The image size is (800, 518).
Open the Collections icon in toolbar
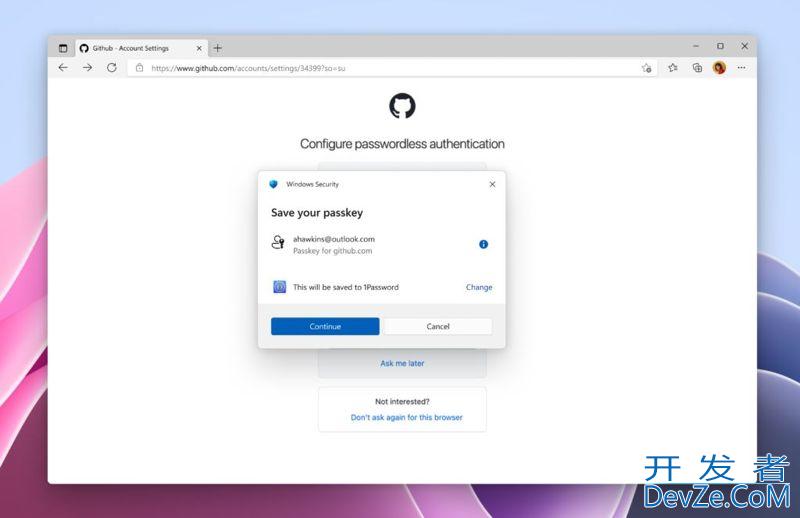697,67
